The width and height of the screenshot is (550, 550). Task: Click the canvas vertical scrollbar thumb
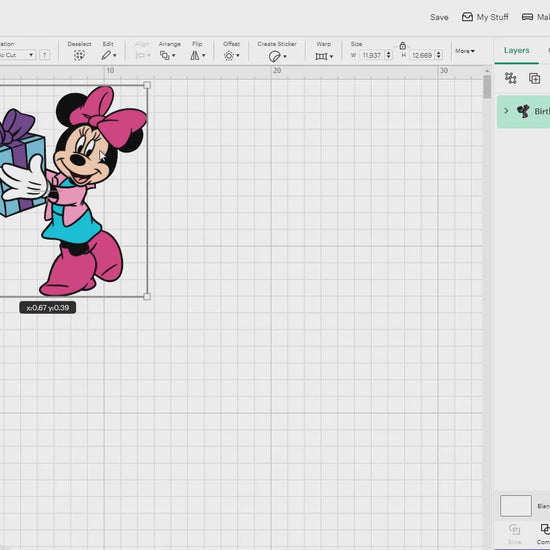point(487,87)
